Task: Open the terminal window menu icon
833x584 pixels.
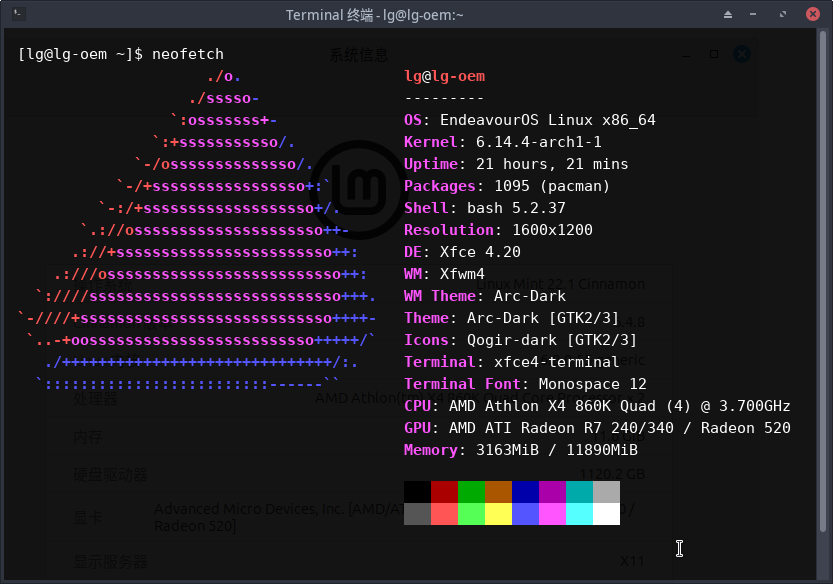Action: (x=18, y=13)
